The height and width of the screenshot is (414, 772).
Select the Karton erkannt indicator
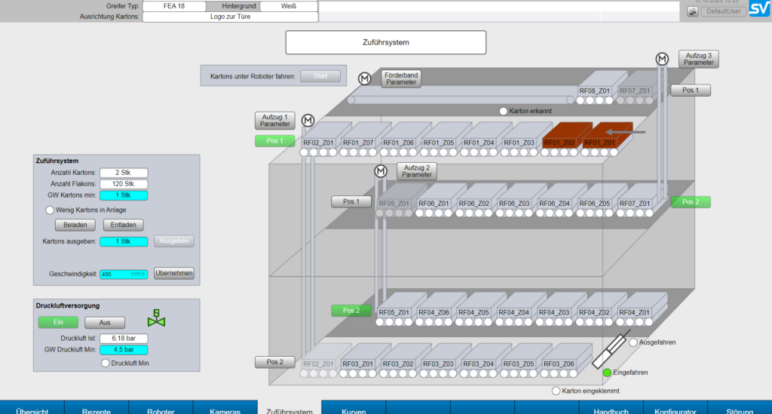click(x=503, y=111)
